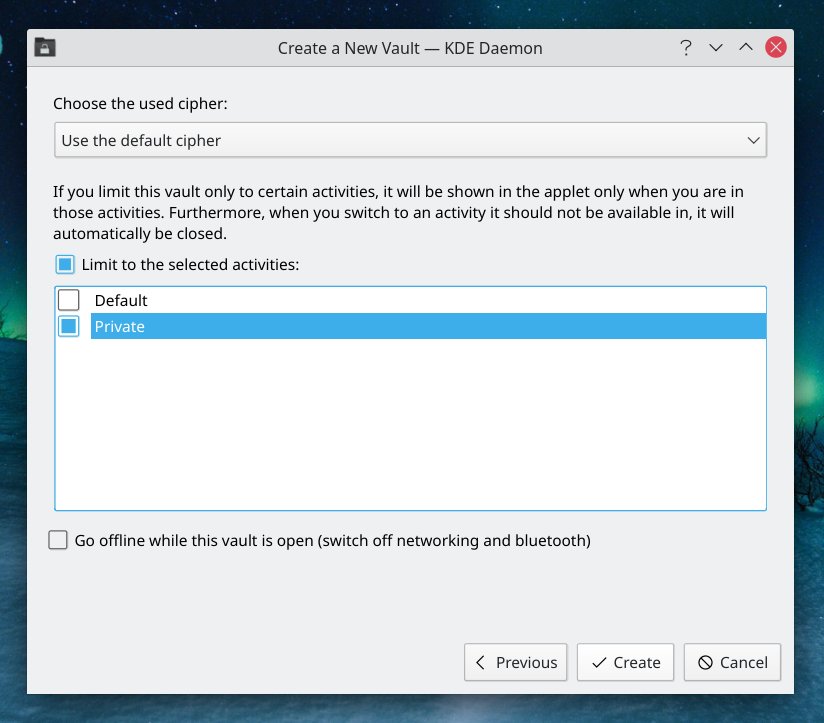Click the downward chevron in the title bar

point(716,47)
